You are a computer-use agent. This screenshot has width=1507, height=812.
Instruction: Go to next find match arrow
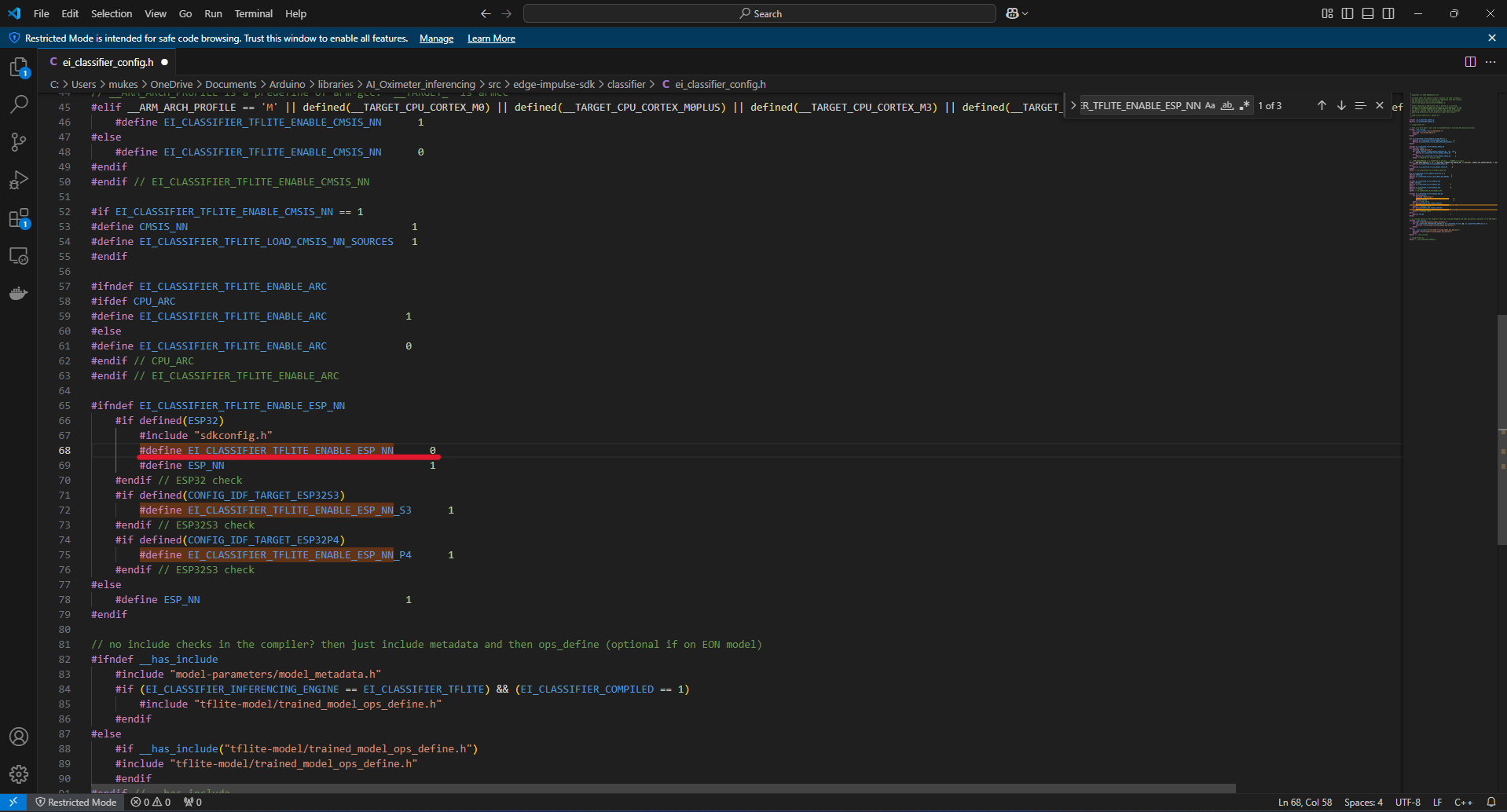tap(1341, 105)
